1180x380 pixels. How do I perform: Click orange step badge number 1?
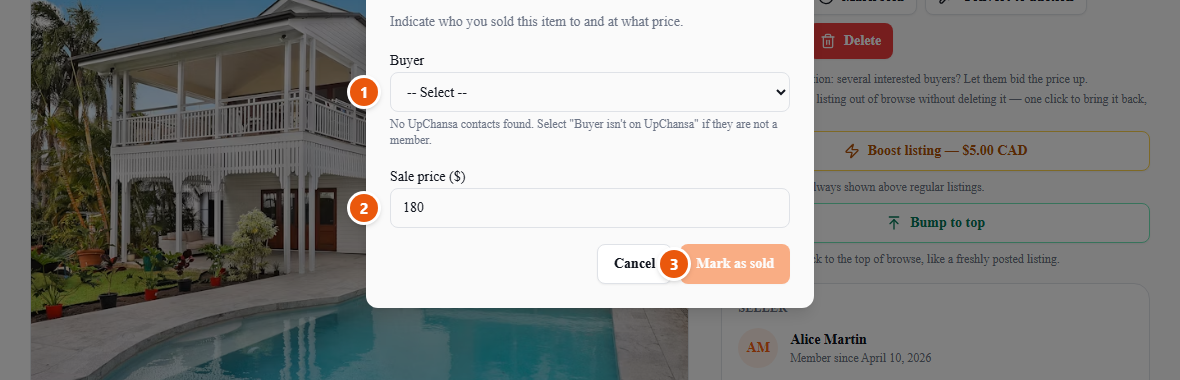[x=363, y=93]
